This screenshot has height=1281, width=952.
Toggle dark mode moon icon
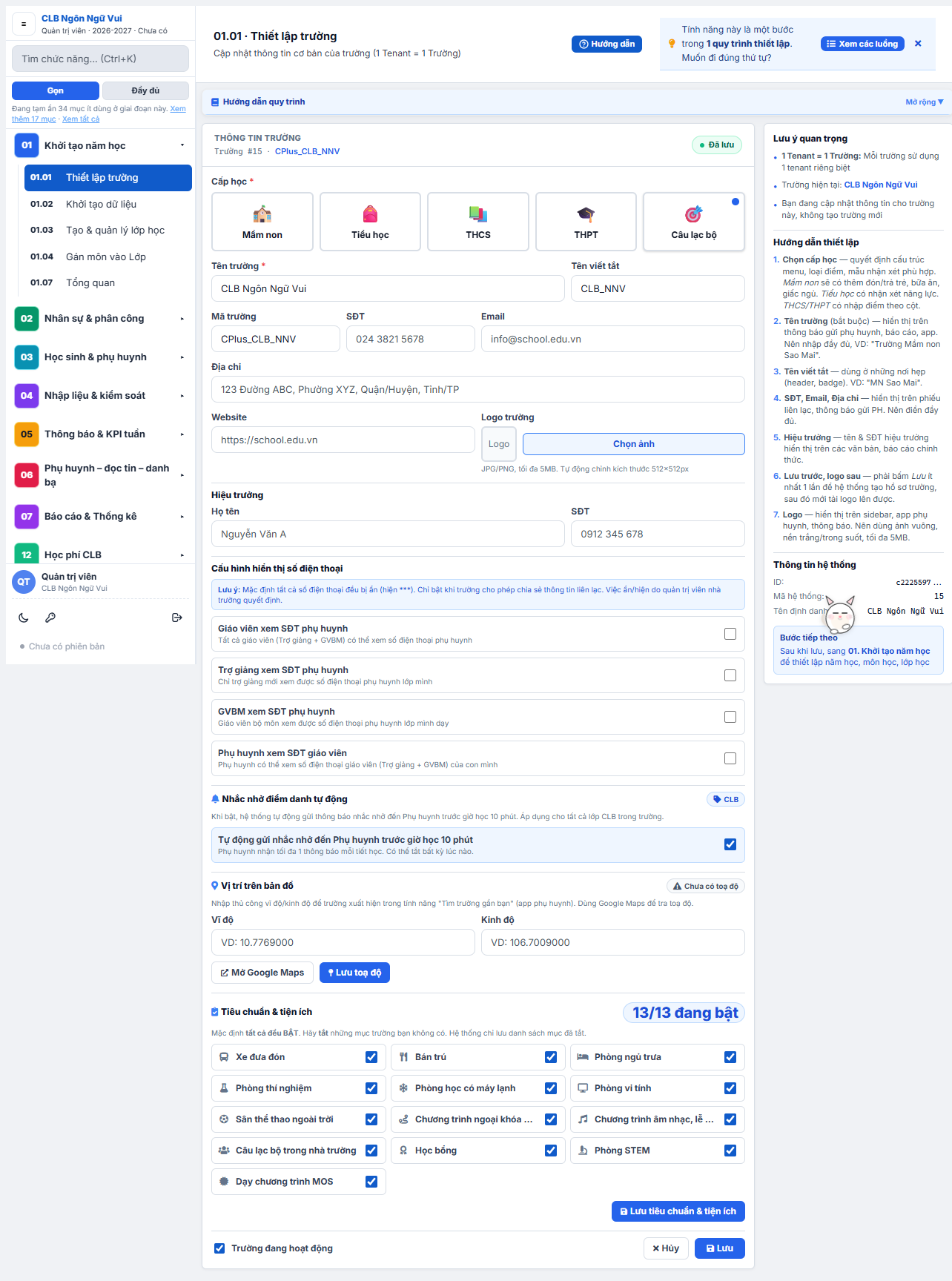tap(24, 618)
